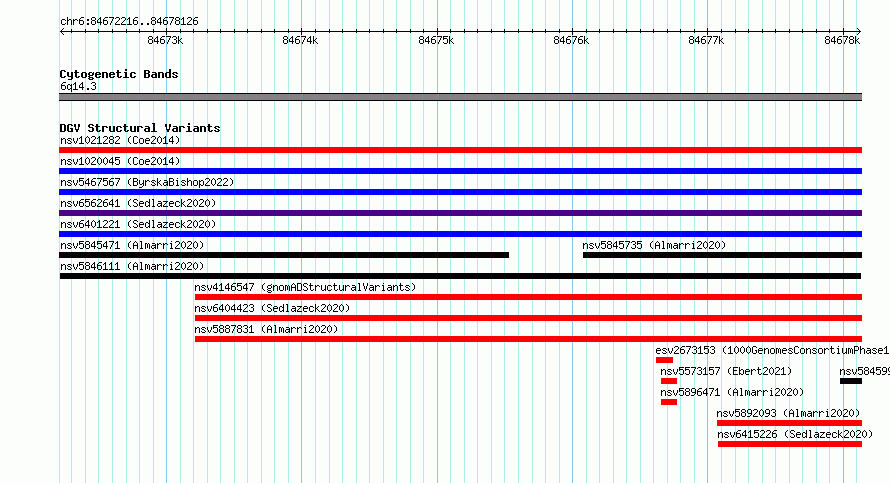
Task: Open the nsv5892093 (Almarri2020) label
Action: [x=788, y=413]
